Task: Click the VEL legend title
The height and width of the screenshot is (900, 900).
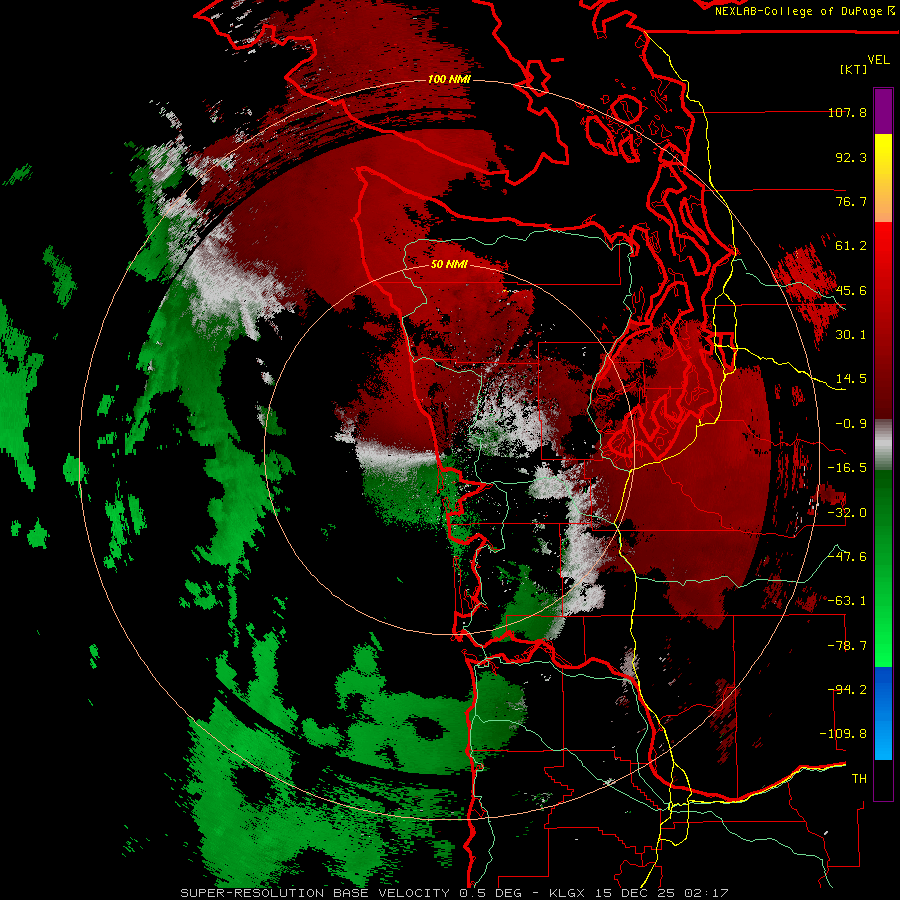Action: tap(878, 60)
